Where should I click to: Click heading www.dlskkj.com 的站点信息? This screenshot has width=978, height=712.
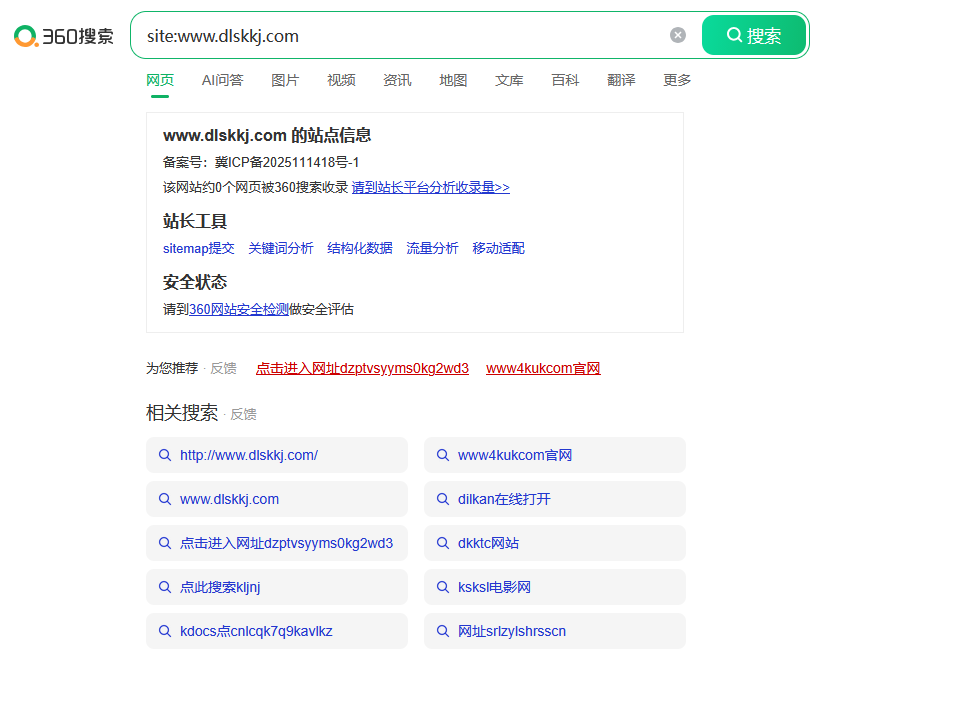point(267,135)
